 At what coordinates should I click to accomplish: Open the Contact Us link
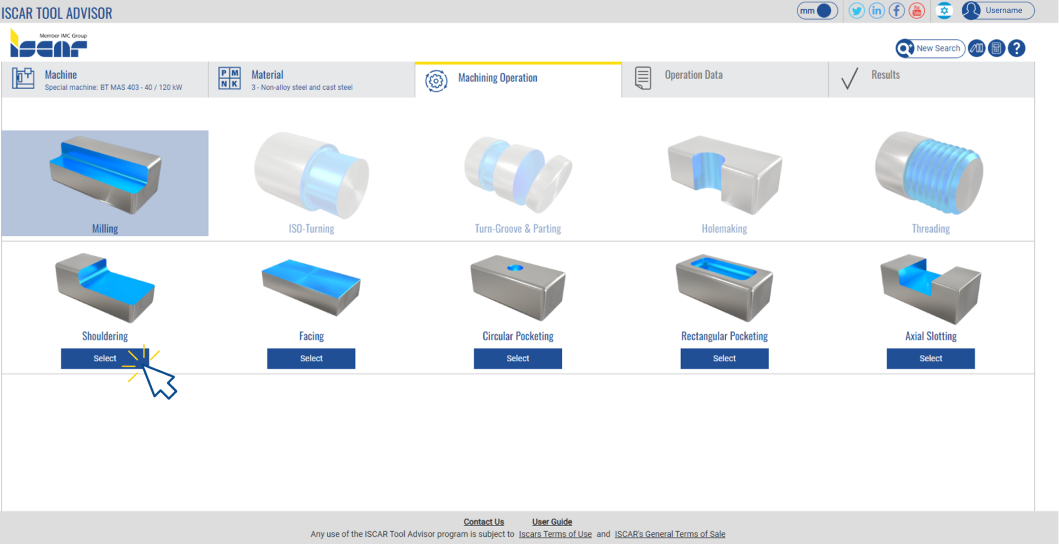484,522
